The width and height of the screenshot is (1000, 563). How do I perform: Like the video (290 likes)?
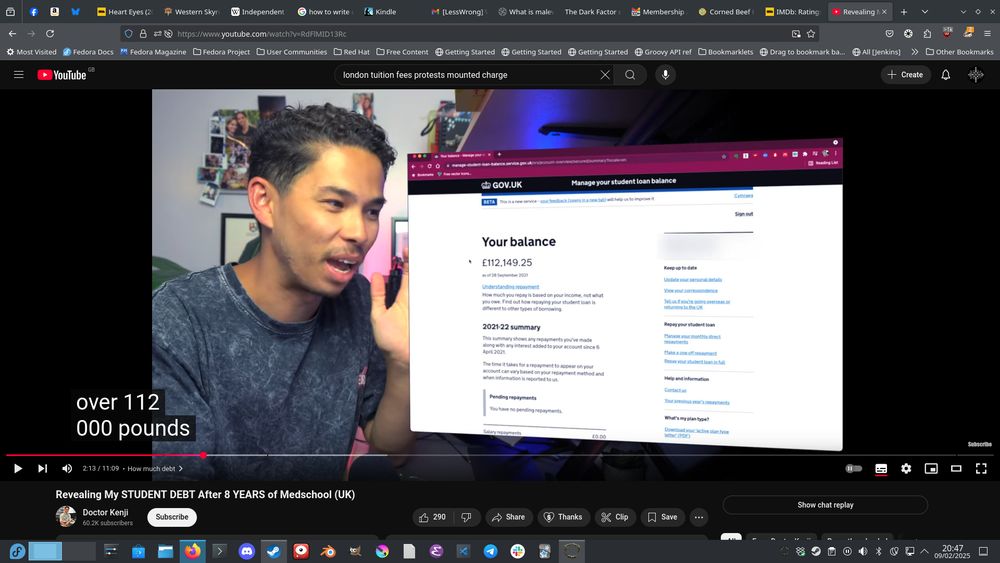click(x=432, y=517)
